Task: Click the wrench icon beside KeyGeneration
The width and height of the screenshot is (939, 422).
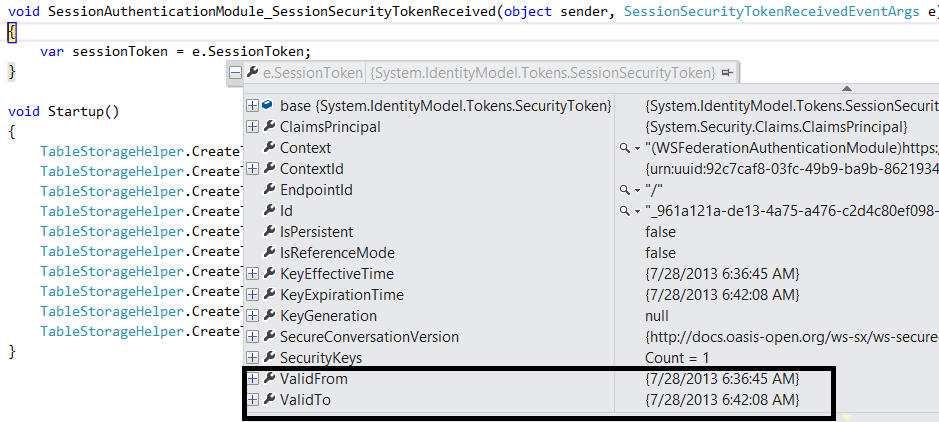Action: (269, 316)
